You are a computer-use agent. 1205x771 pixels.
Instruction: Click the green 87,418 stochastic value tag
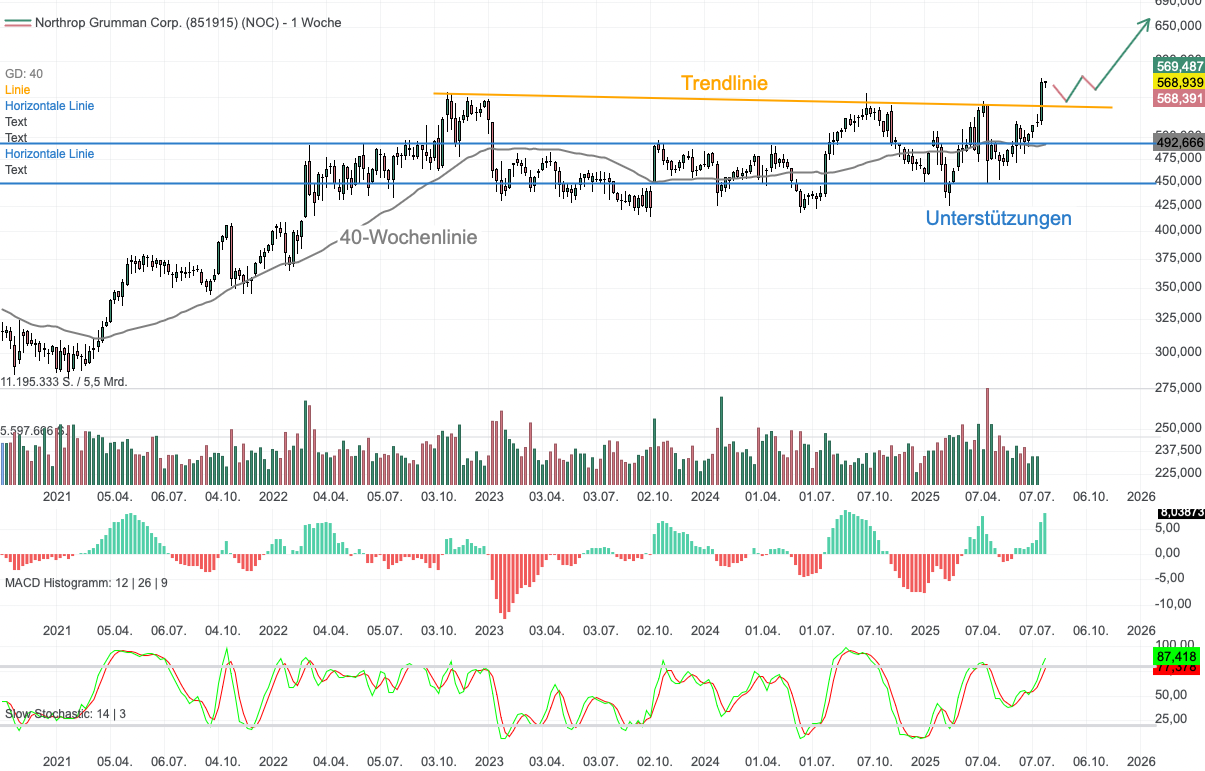[x=1176, y=657]
